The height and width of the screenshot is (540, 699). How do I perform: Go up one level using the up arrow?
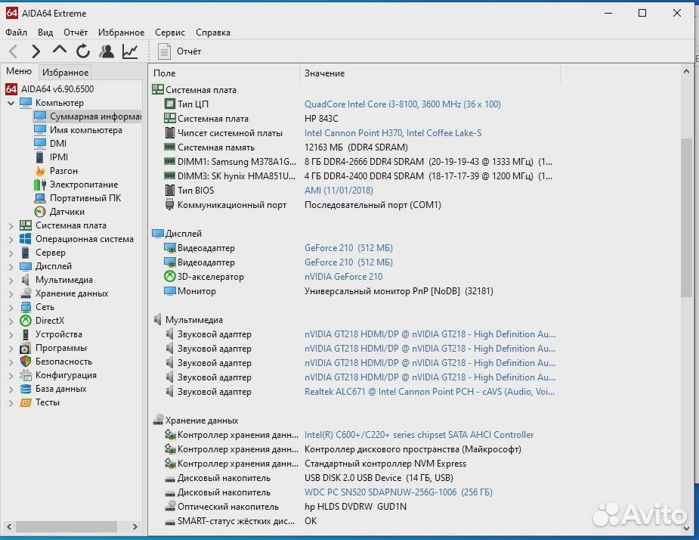(59, 51)
